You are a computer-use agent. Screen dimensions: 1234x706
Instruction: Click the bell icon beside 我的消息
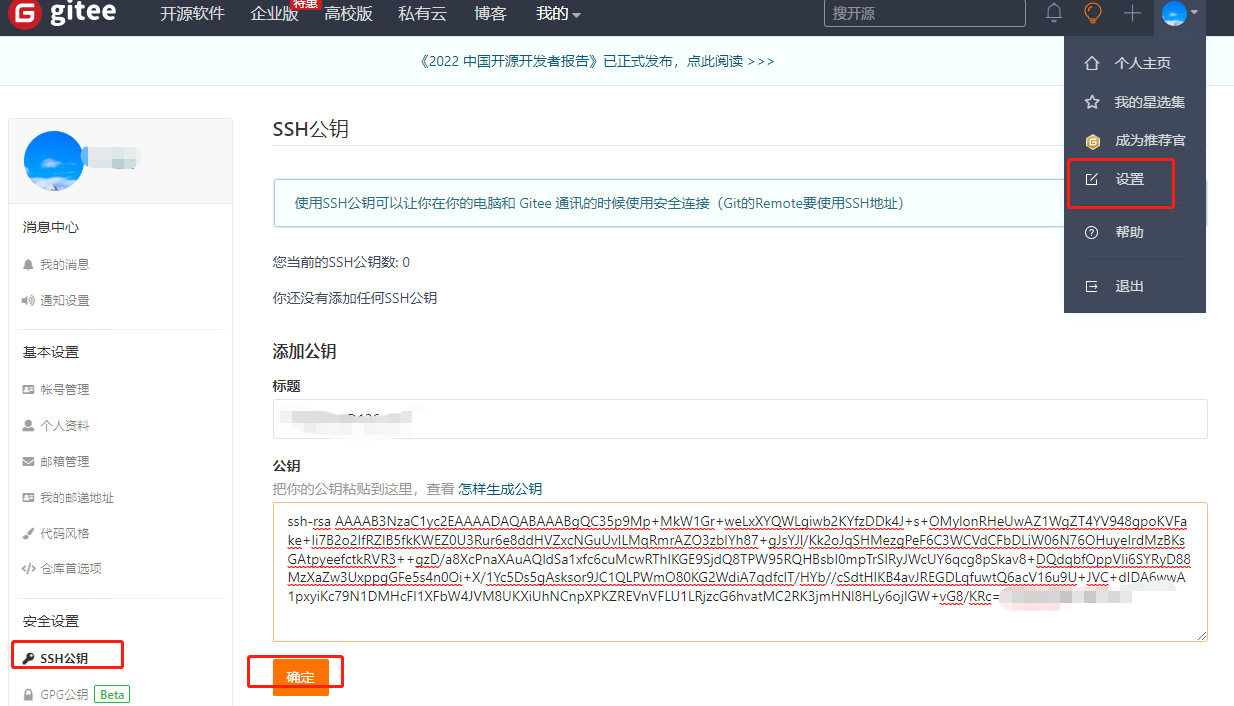28,264
